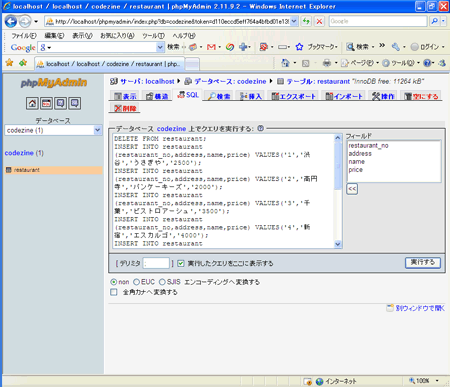Image resolution: width=450 pixels, height=387 pixels.
Task: Open the ファイル(F) menu
Action: tap(24, 36)
